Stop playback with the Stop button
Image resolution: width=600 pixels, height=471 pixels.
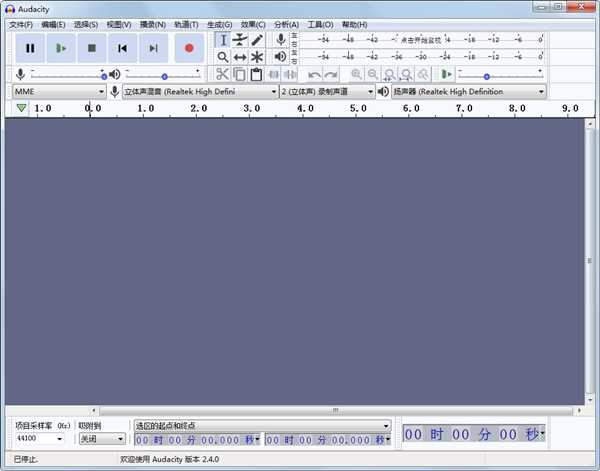pos(92,48)
